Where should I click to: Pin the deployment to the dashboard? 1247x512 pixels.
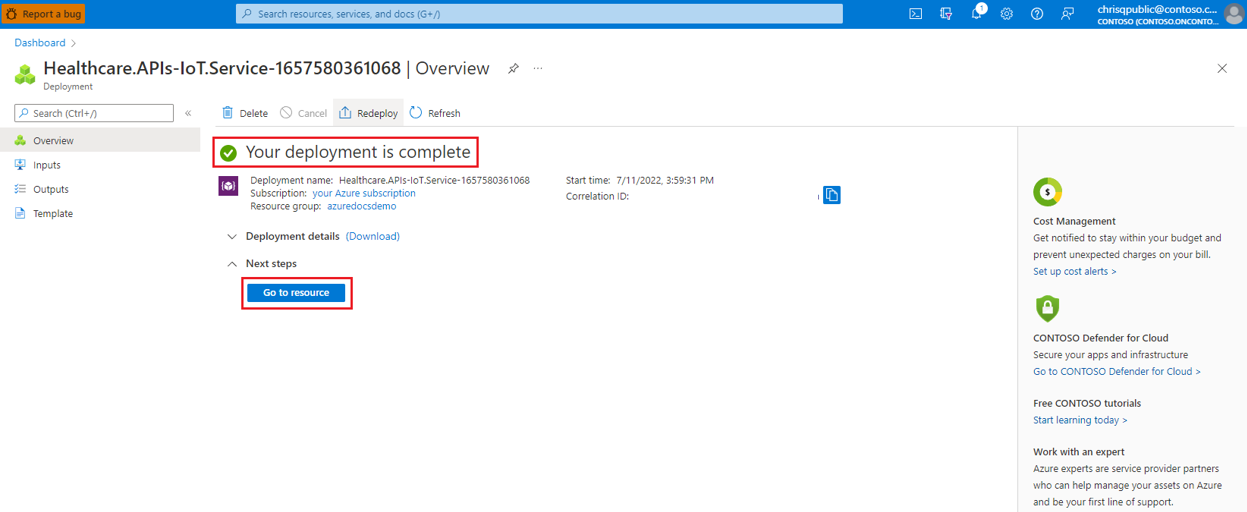(x=513, y=69)
